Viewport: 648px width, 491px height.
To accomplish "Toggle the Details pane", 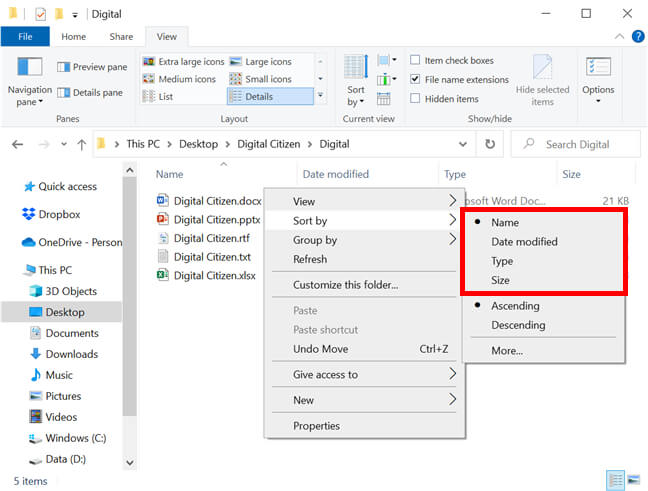I will click(90, 93).
